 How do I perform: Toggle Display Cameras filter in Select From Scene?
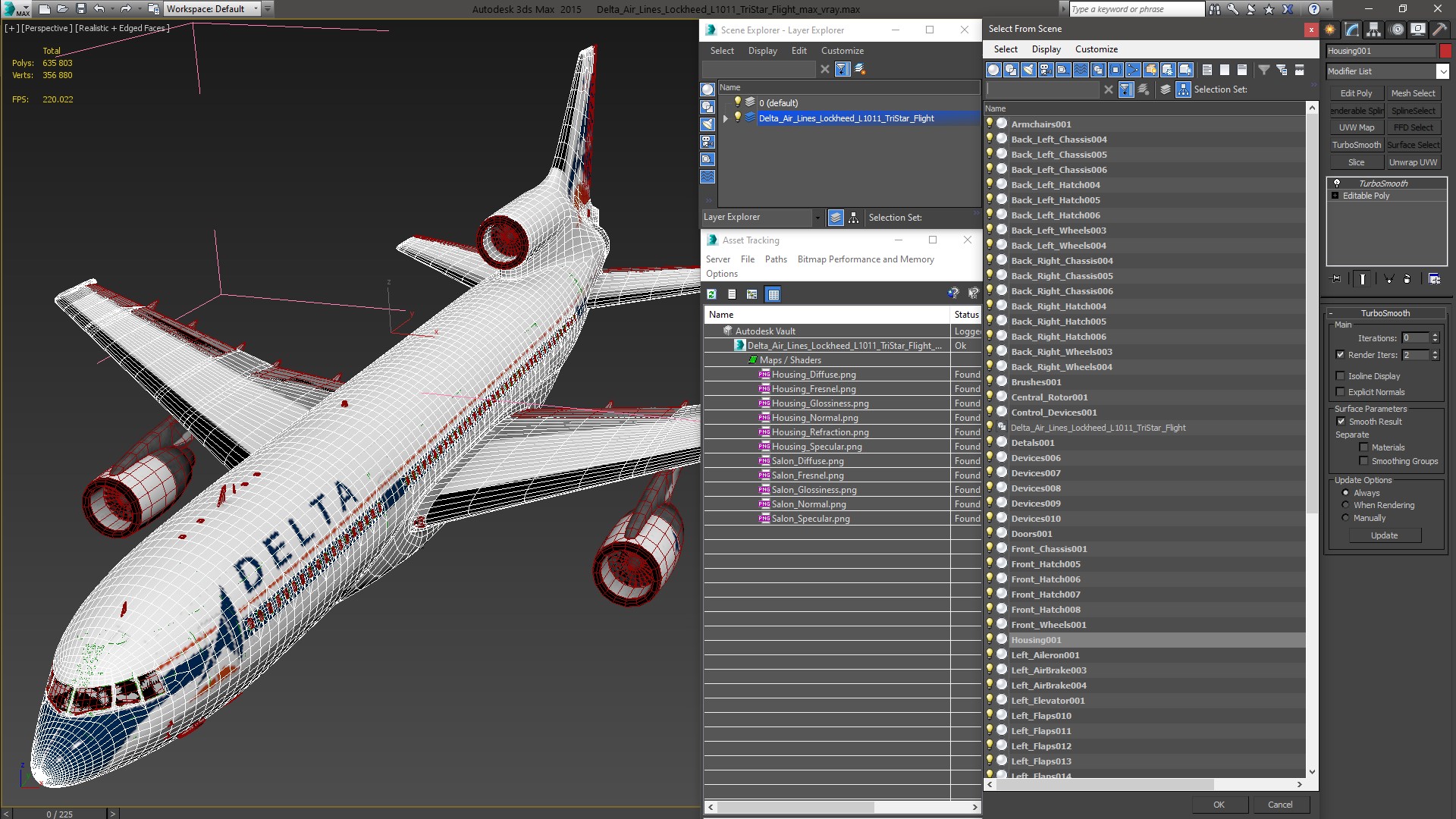click(x=1046, y=70)
